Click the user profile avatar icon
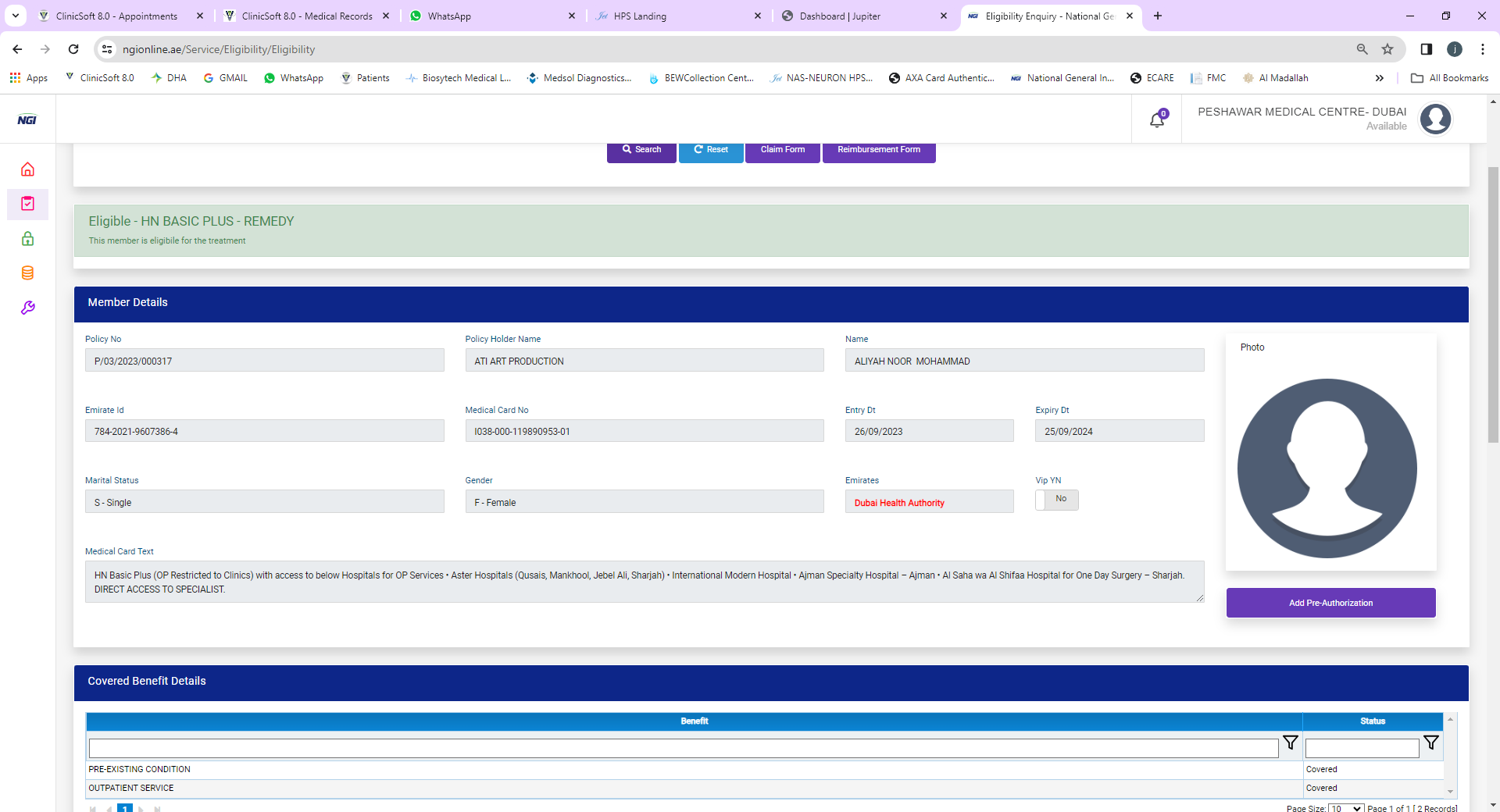This screenshot has height=812, width=1500. tap(1435, 119)
